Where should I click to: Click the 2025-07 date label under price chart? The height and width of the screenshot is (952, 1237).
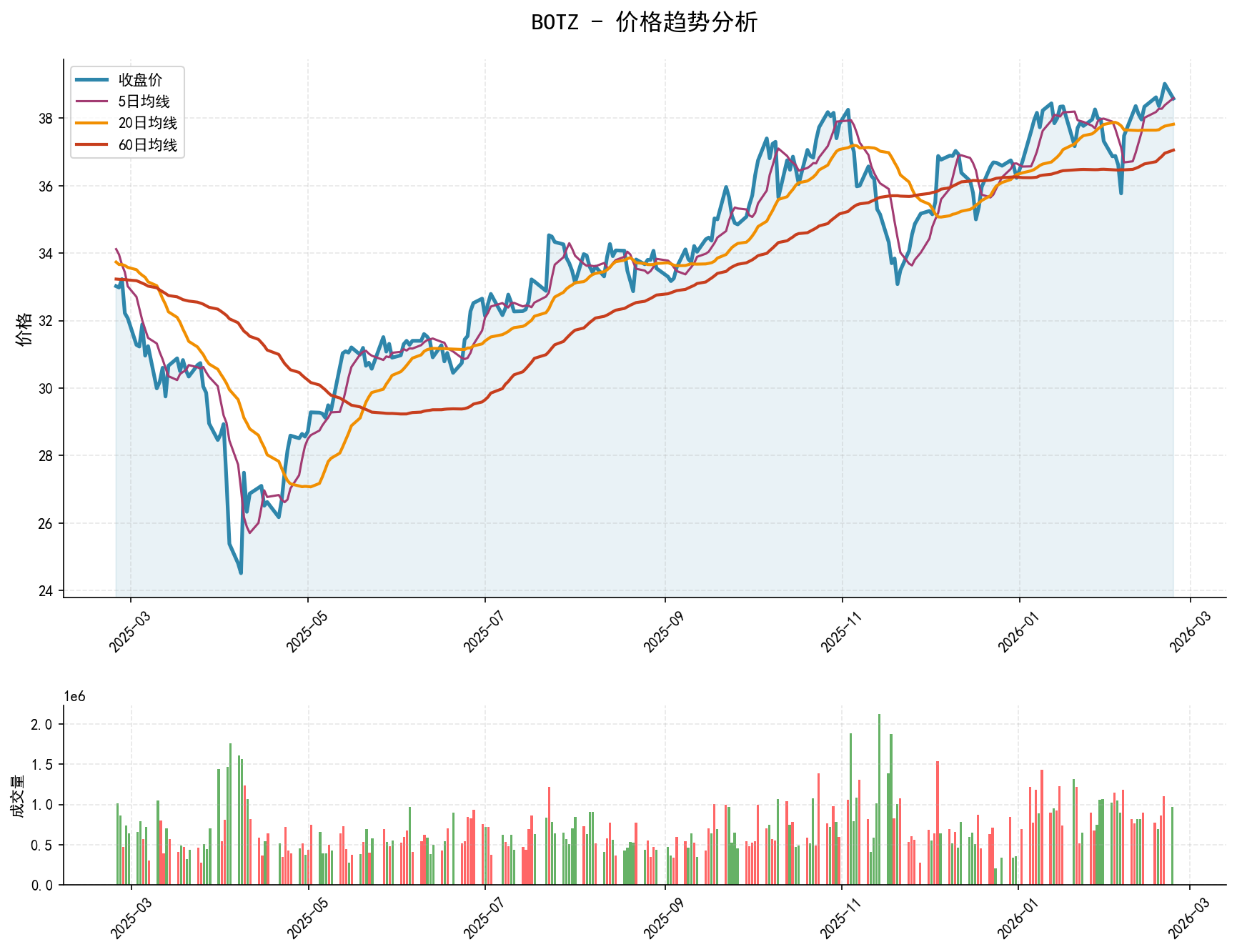tap(480, 630)
